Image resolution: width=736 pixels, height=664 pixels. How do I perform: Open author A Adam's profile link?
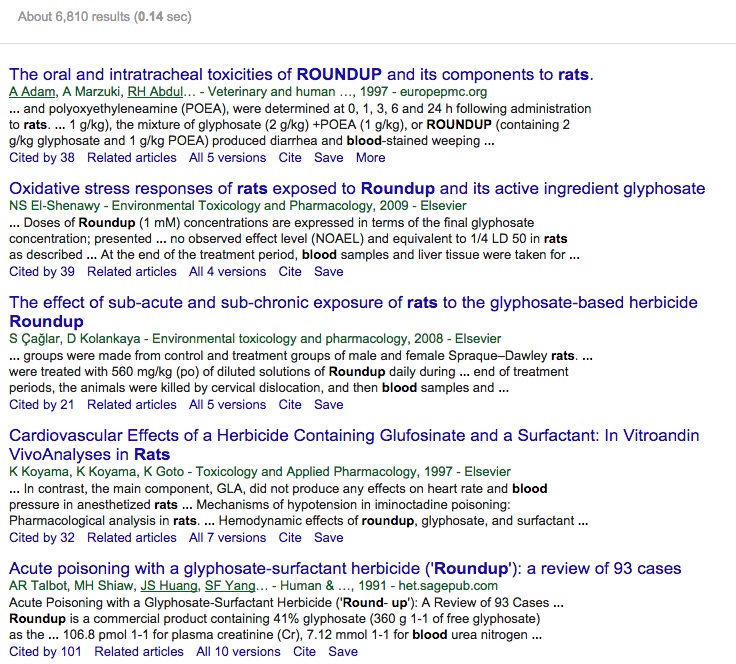tap(32, 92)
